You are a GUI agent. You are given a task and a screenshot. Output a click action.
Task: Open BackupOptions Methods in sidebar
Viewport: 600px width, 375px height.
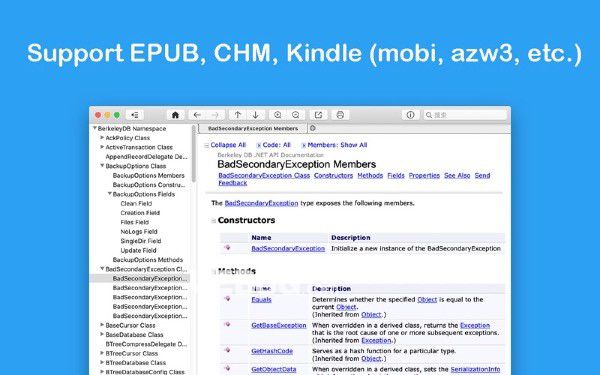(148, 260)
